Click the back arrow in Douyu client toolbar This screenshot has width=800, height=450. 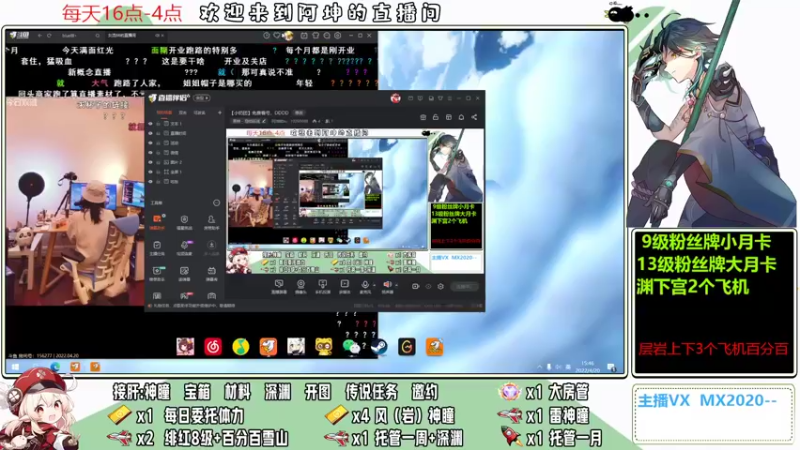(40, 36)
